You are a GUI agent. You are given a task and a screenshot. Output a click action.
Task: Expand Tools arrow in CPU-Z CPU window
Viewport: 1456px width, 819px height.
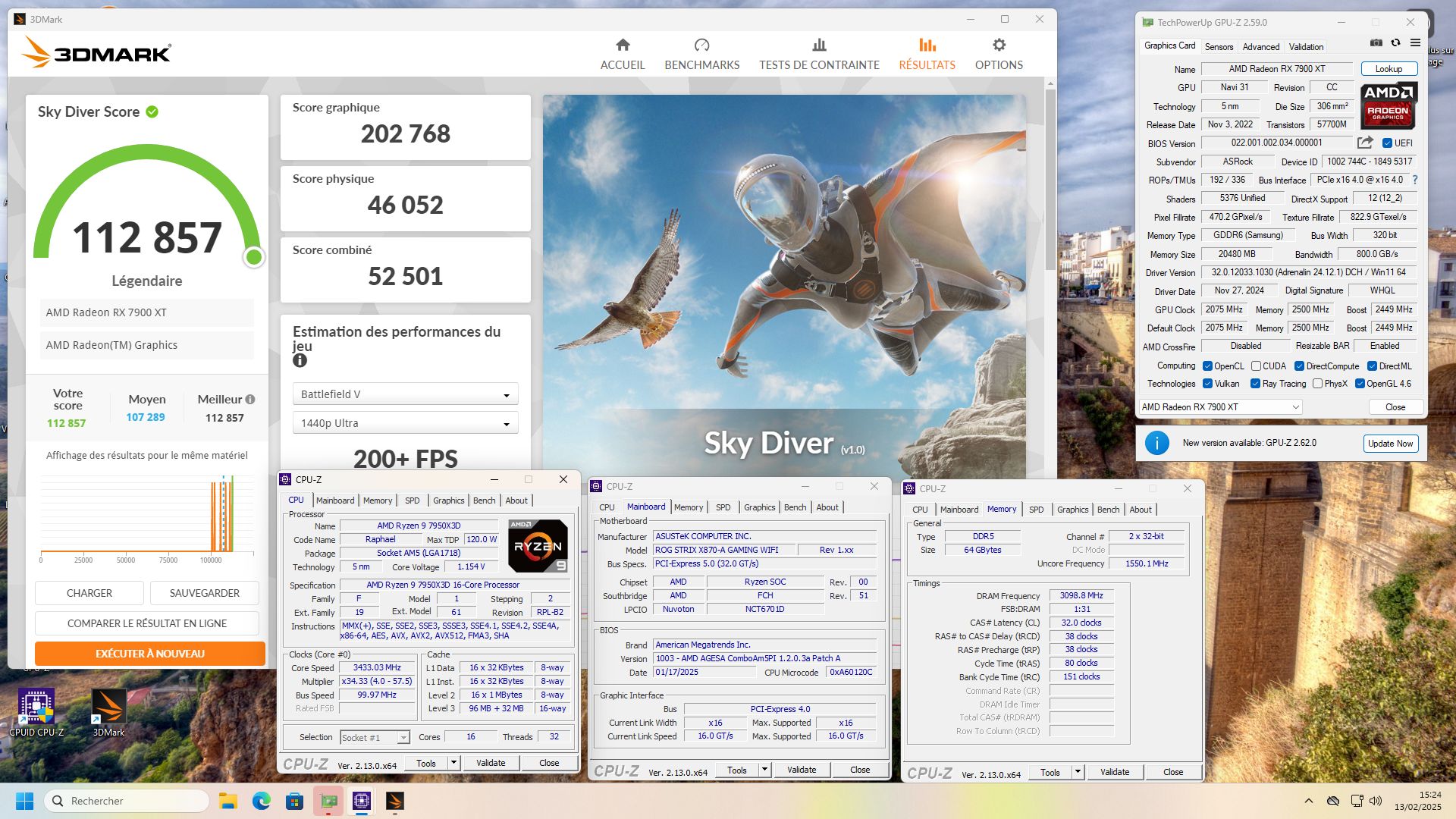tap(453, 763)
